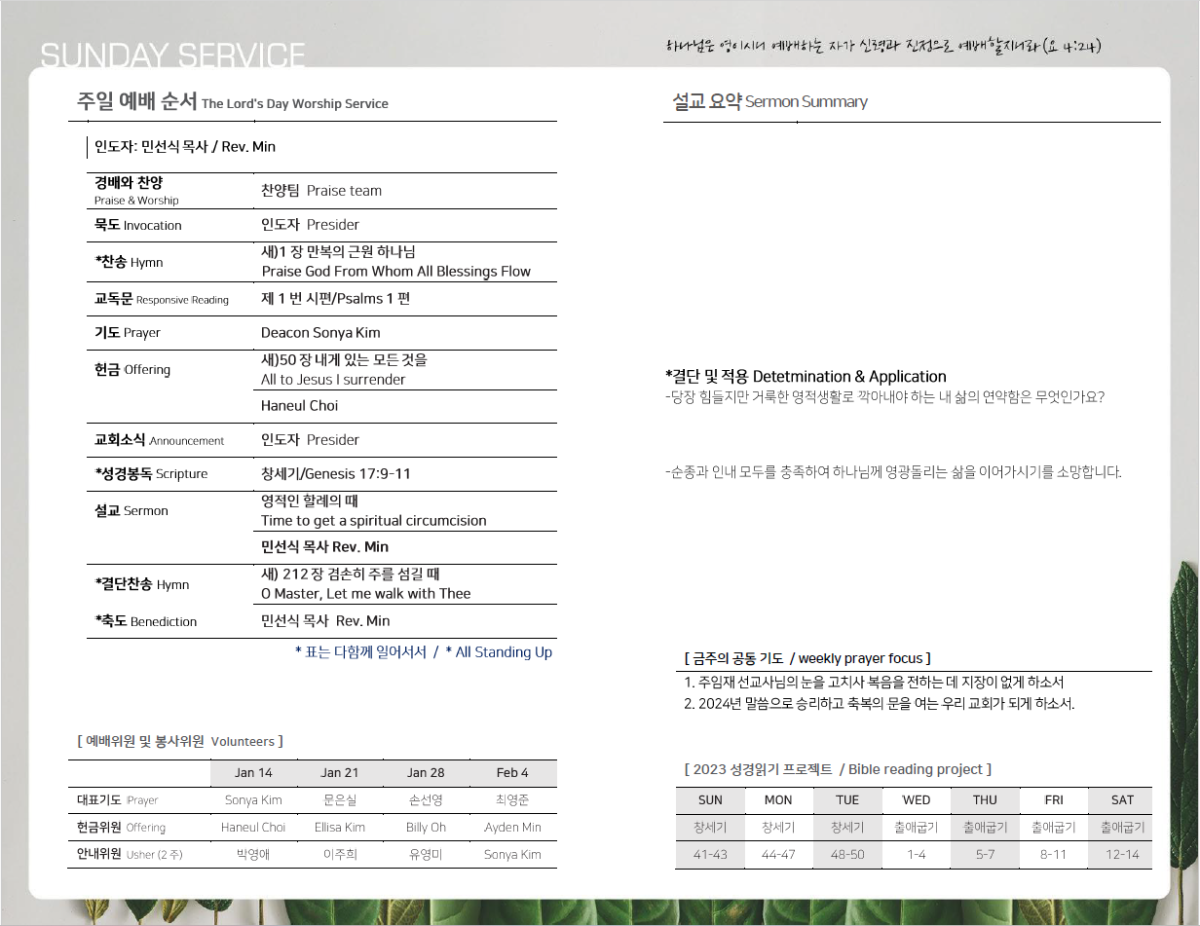Click the '묵도 Invocation' row label

tap(138, 225)
